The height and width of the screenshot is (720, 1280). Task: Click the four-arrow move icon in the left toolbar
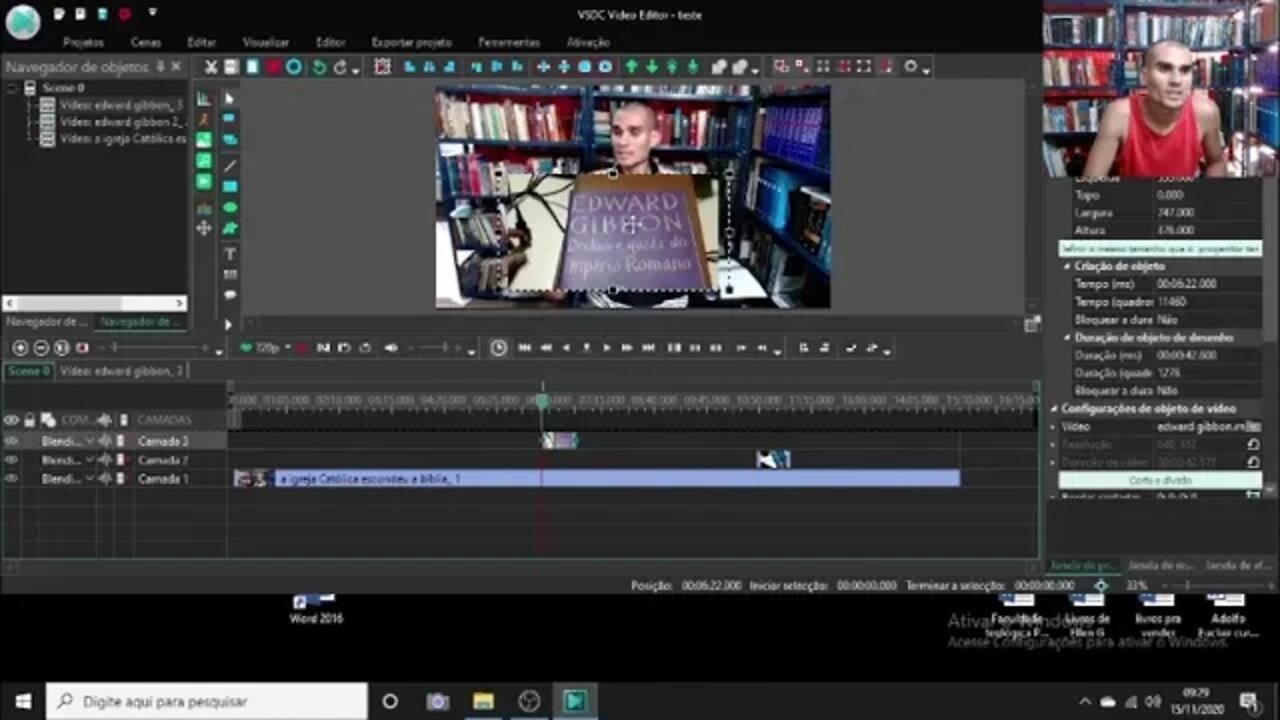click(x=204, y=228)
